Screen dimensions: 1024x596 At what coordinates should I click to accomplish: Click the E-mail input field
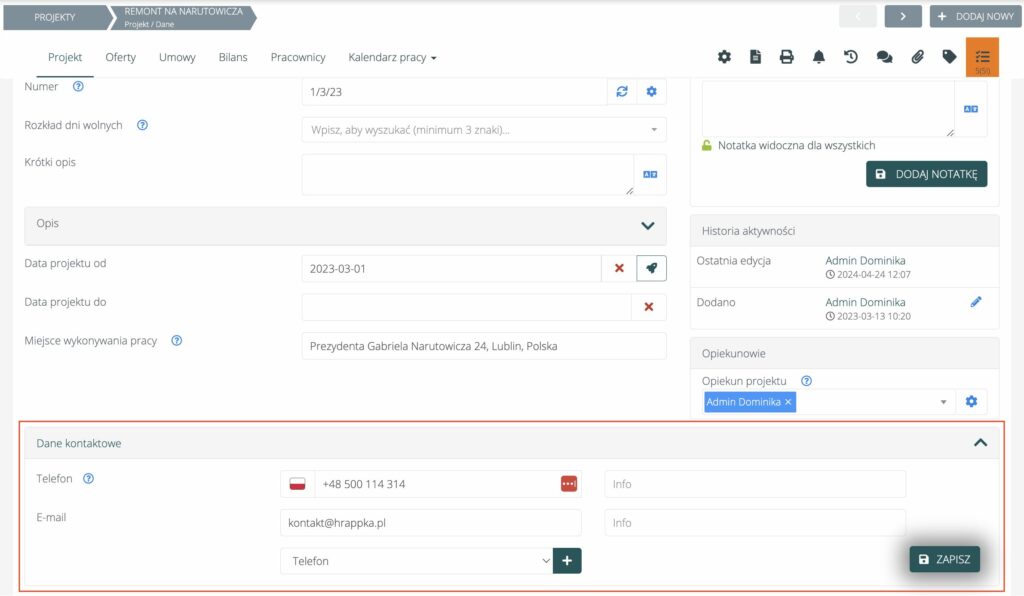(x=430, y=523)
